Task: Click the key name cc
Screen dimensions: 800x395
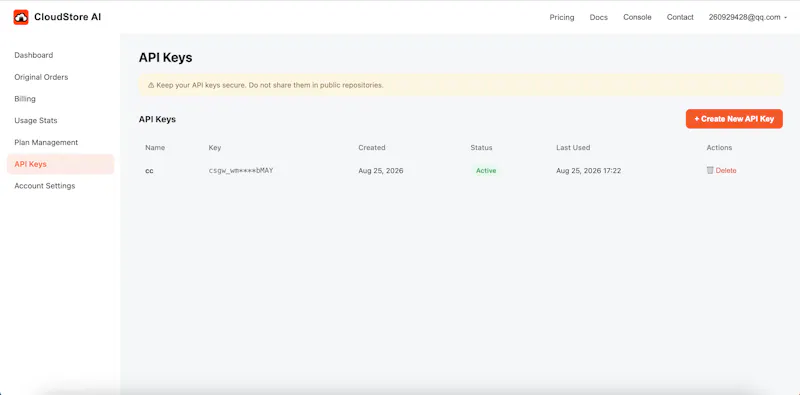Action: coord(149,171)
